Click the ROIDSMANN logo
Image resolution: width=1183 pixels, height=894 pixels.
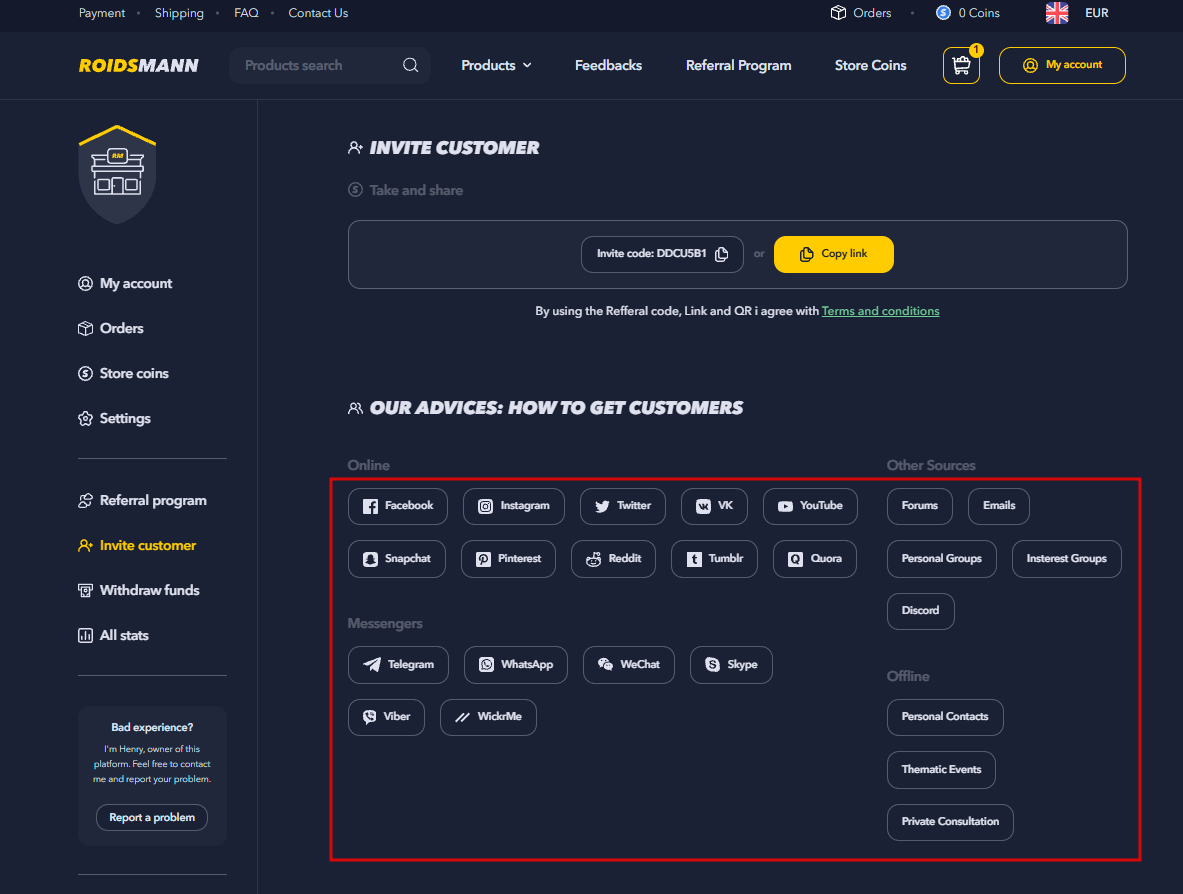tap(139, 66)
